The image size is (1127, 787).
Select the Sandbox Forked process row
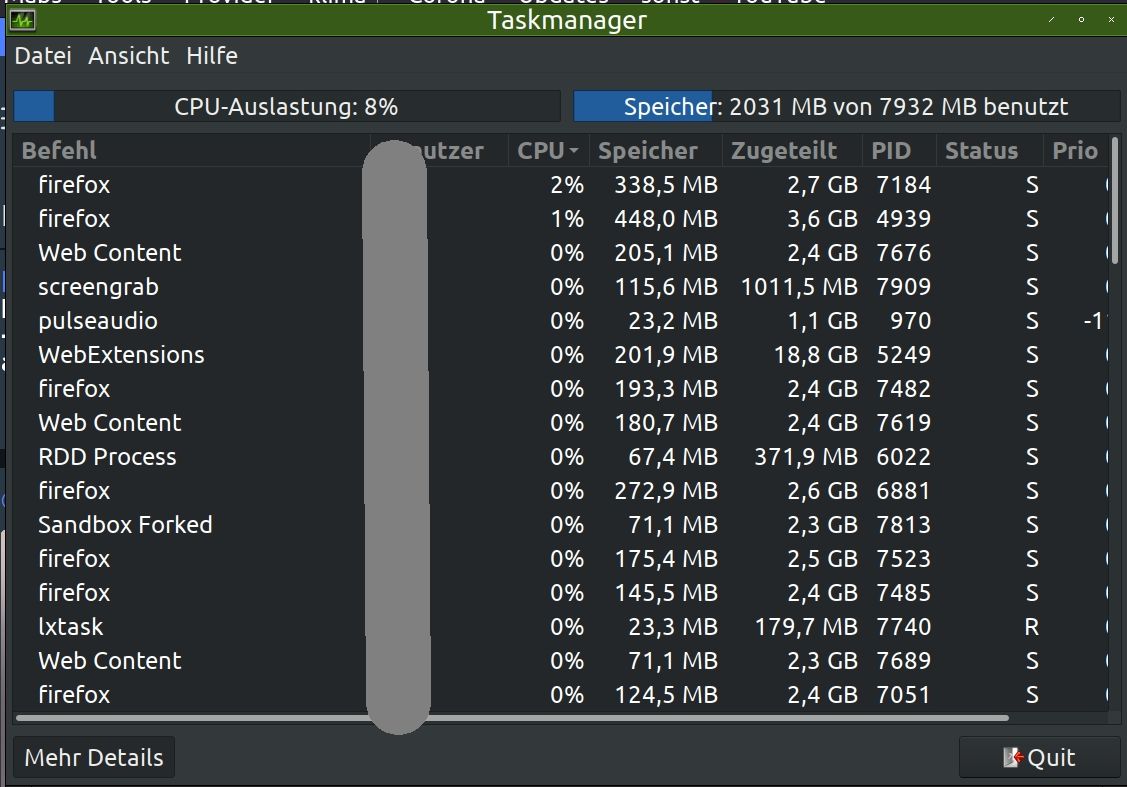[561, 525]
